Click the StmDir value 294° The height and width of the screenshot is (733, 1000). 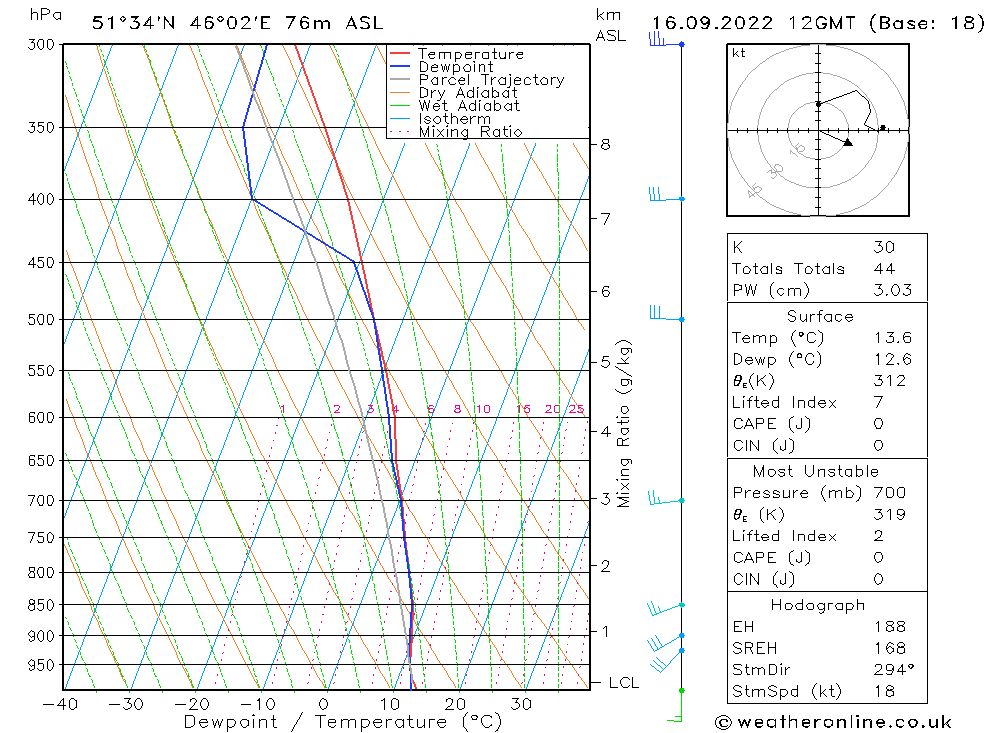click(x=894, y=669)
